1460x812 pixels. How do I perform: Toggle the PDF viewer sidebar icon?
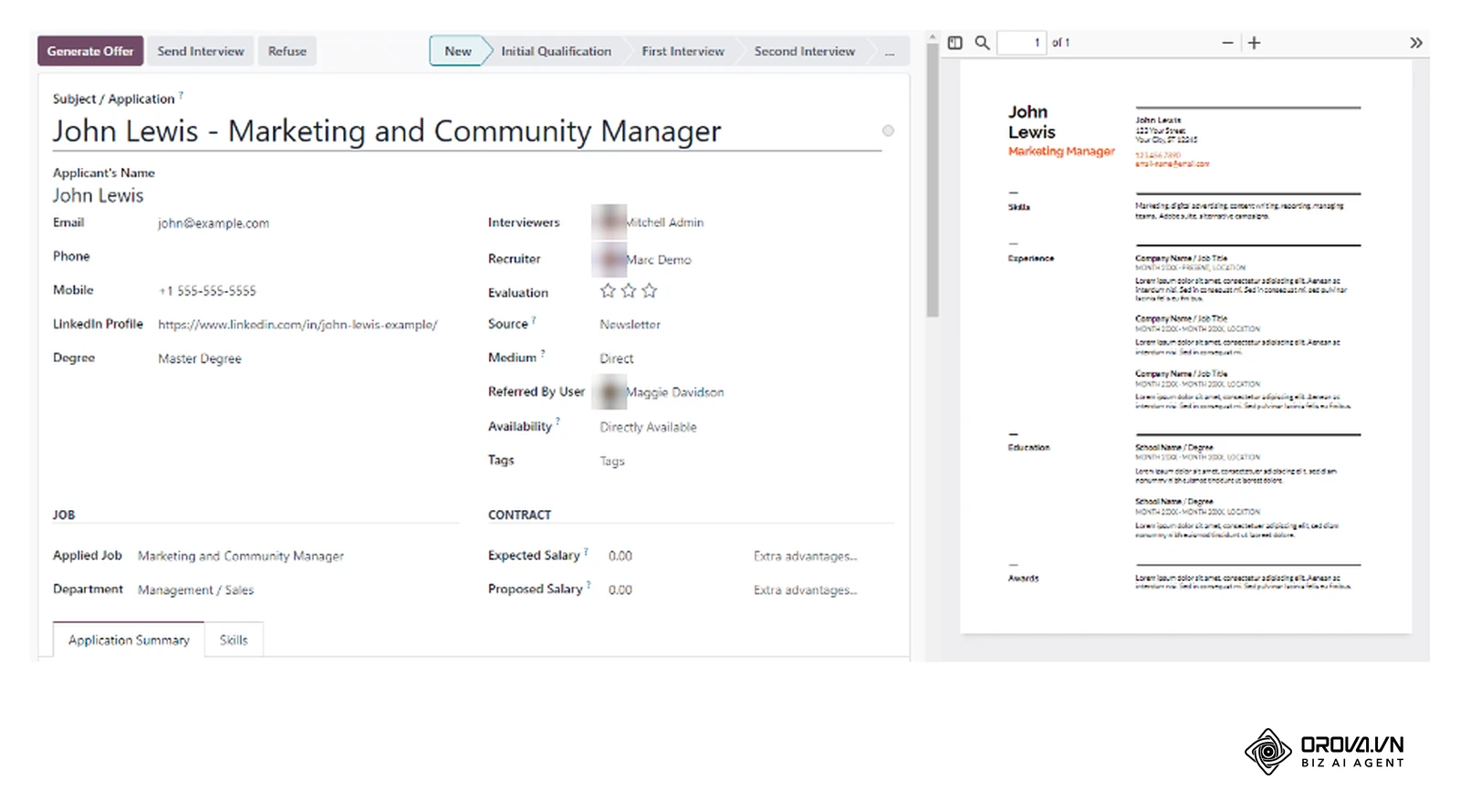[954, 43]
